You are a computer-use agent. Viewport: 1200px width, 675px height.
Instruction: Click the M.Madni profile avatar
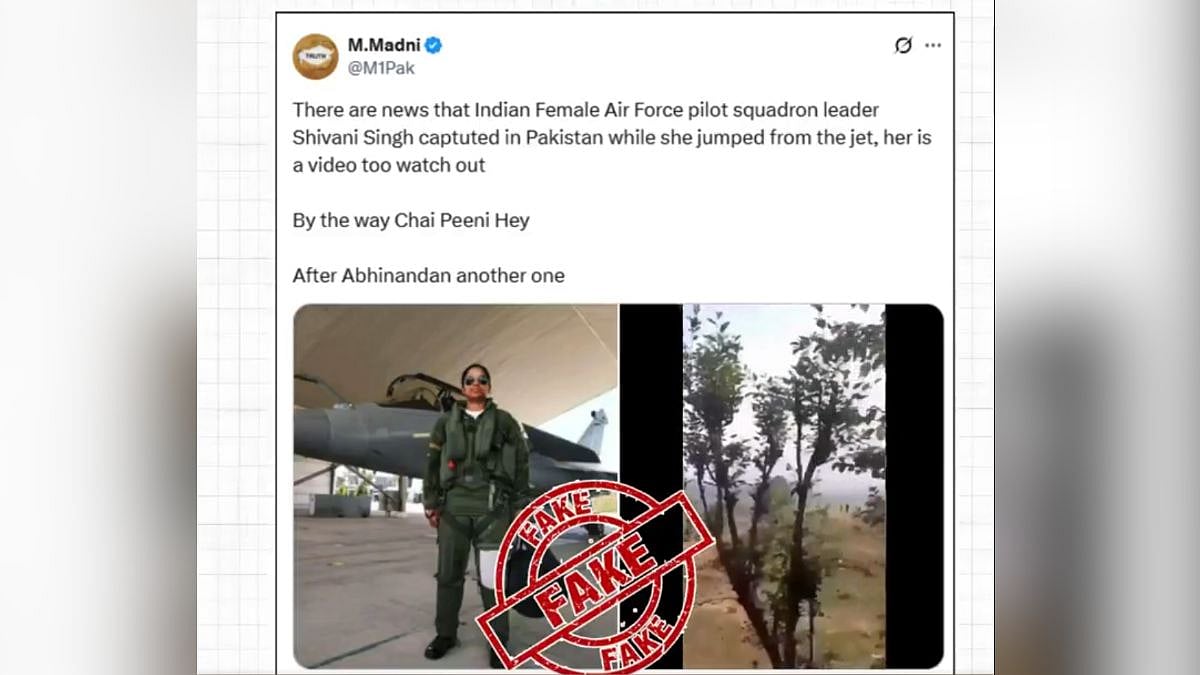point(315,56)
